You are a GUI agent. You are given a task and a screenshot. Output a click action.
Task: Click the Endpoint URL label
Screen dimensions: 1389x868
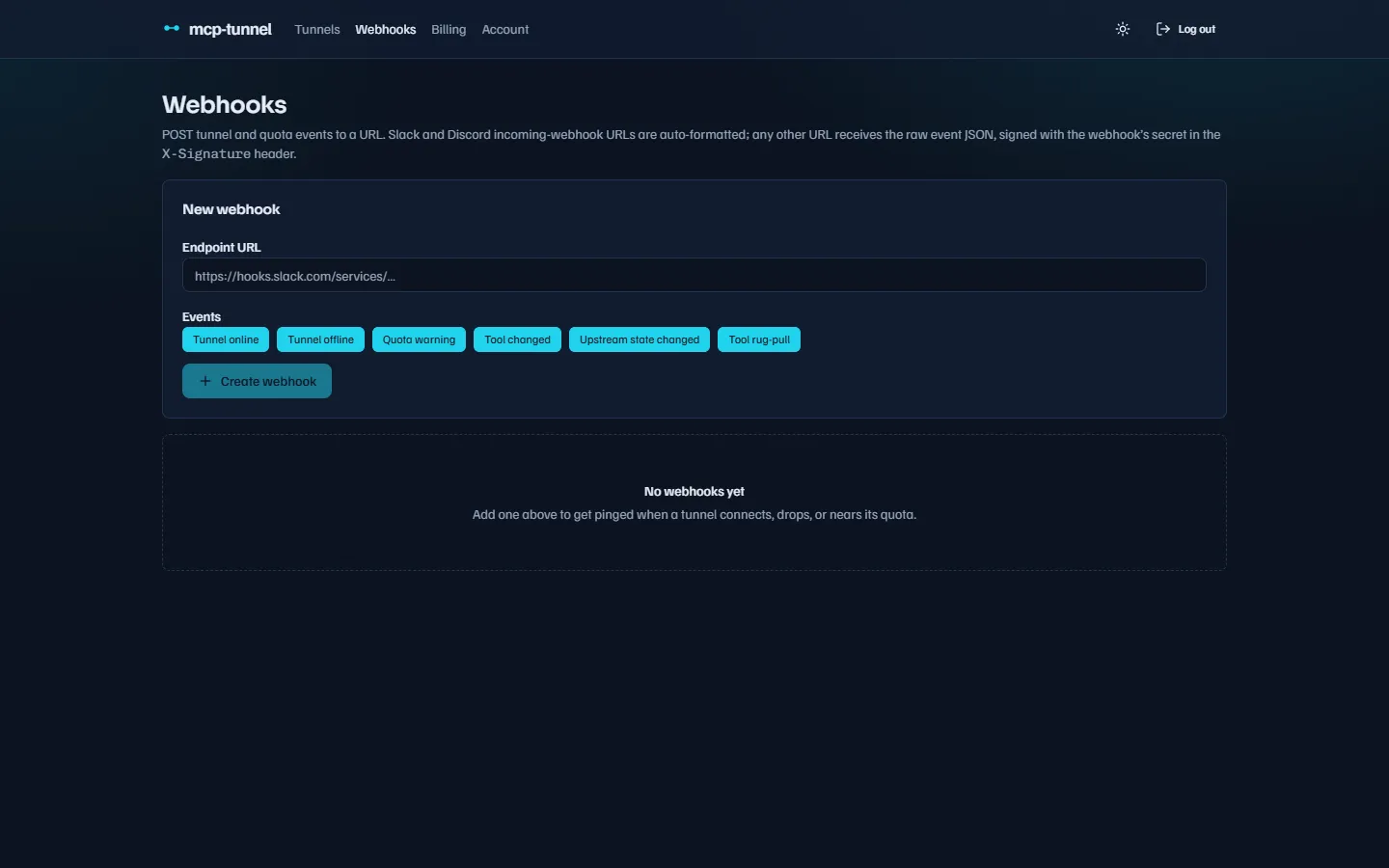click(222, 248)
